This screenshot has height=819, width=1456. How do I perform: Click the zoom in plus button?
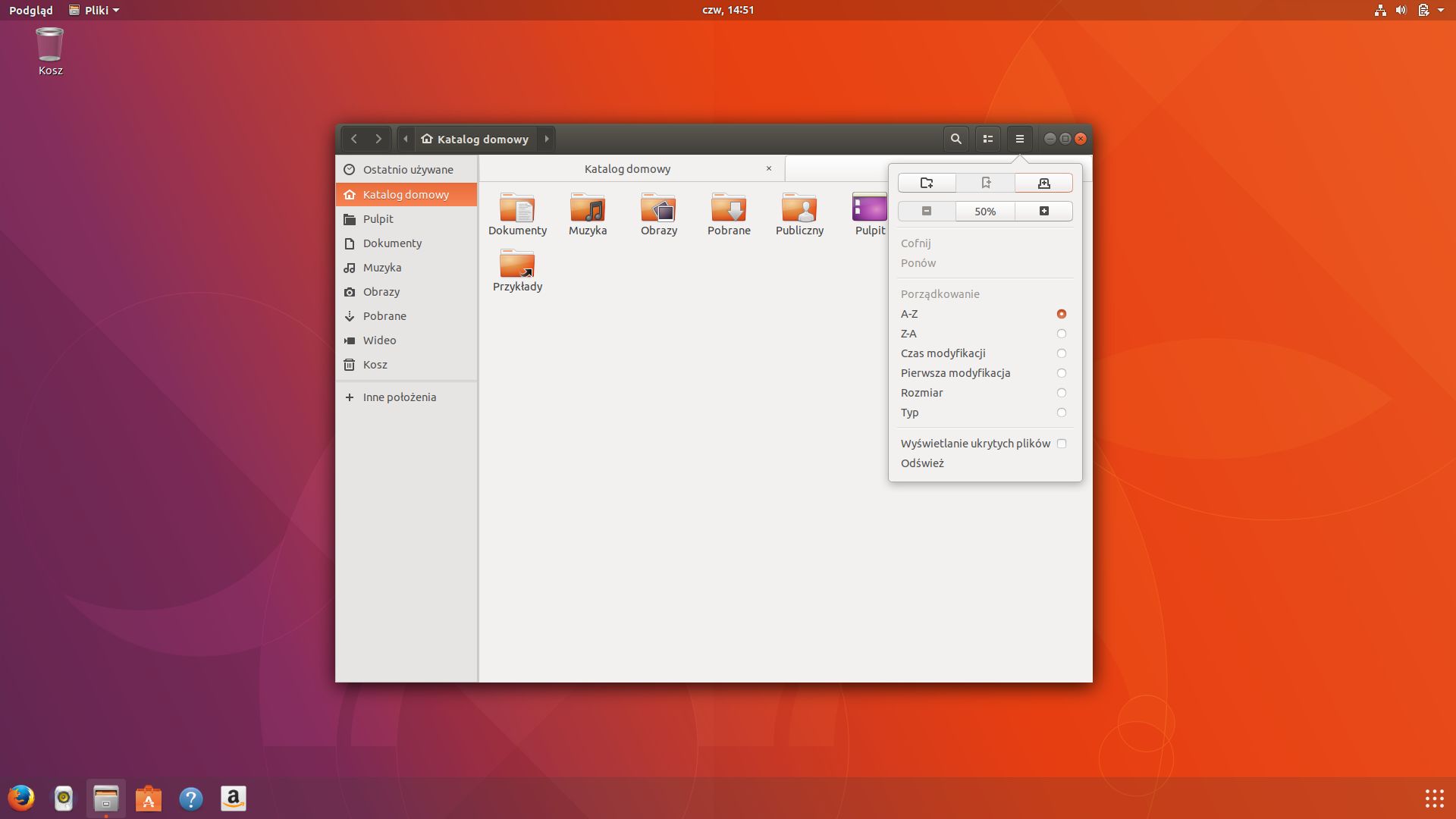pyautogui.click(x=1043, y=211)
